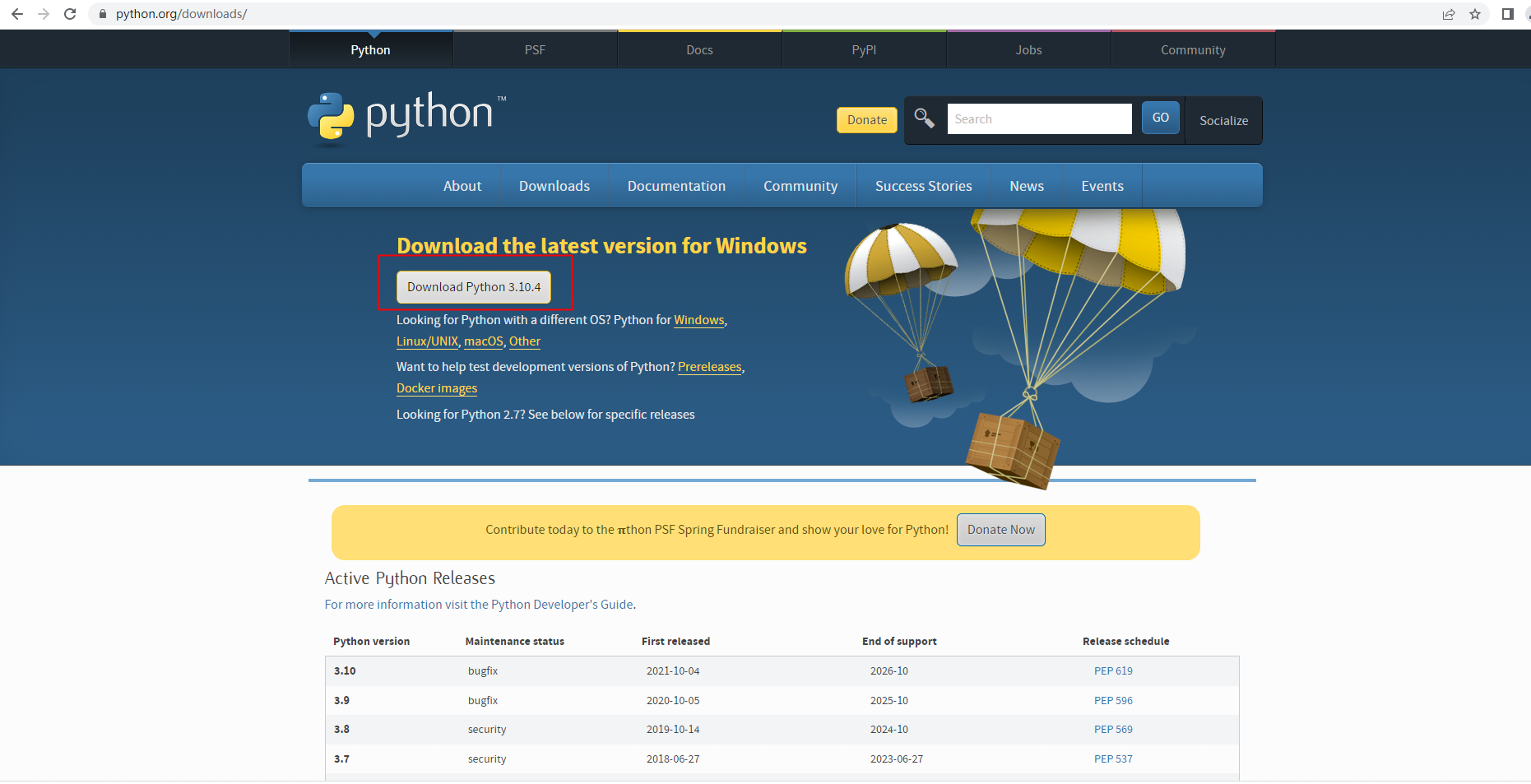
Task: Navigate back with the browser back arrow
Action: pyautogui.click(x=16, y=14)
